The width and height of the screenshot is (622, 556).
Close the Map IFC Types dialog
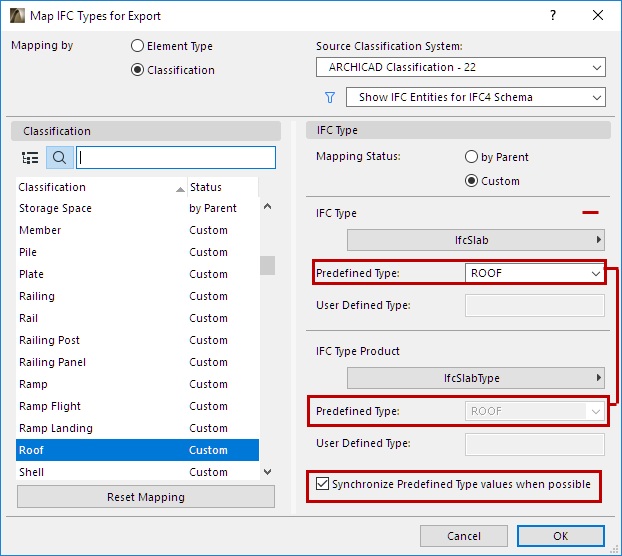pos(598,15)
